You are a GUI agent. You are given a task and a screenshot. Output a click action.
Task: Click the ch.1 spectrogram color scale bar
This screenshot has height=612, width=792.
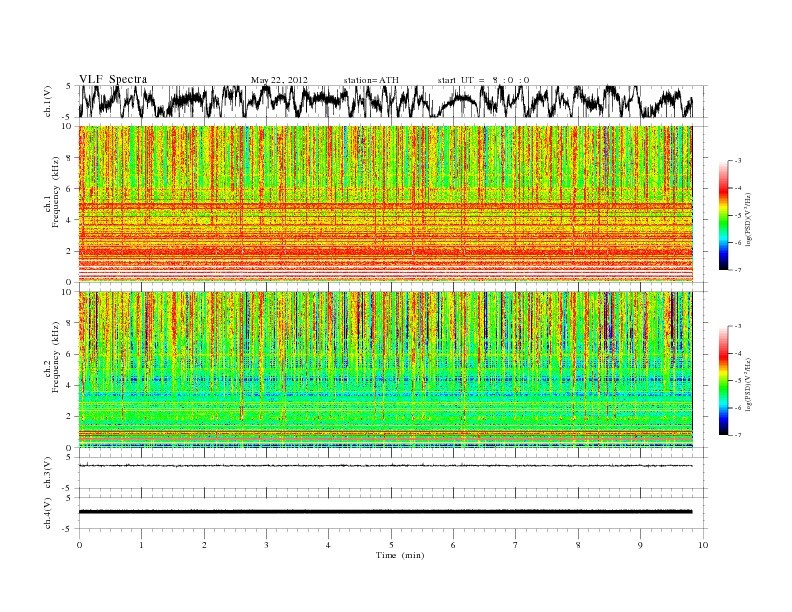[723, 215]
